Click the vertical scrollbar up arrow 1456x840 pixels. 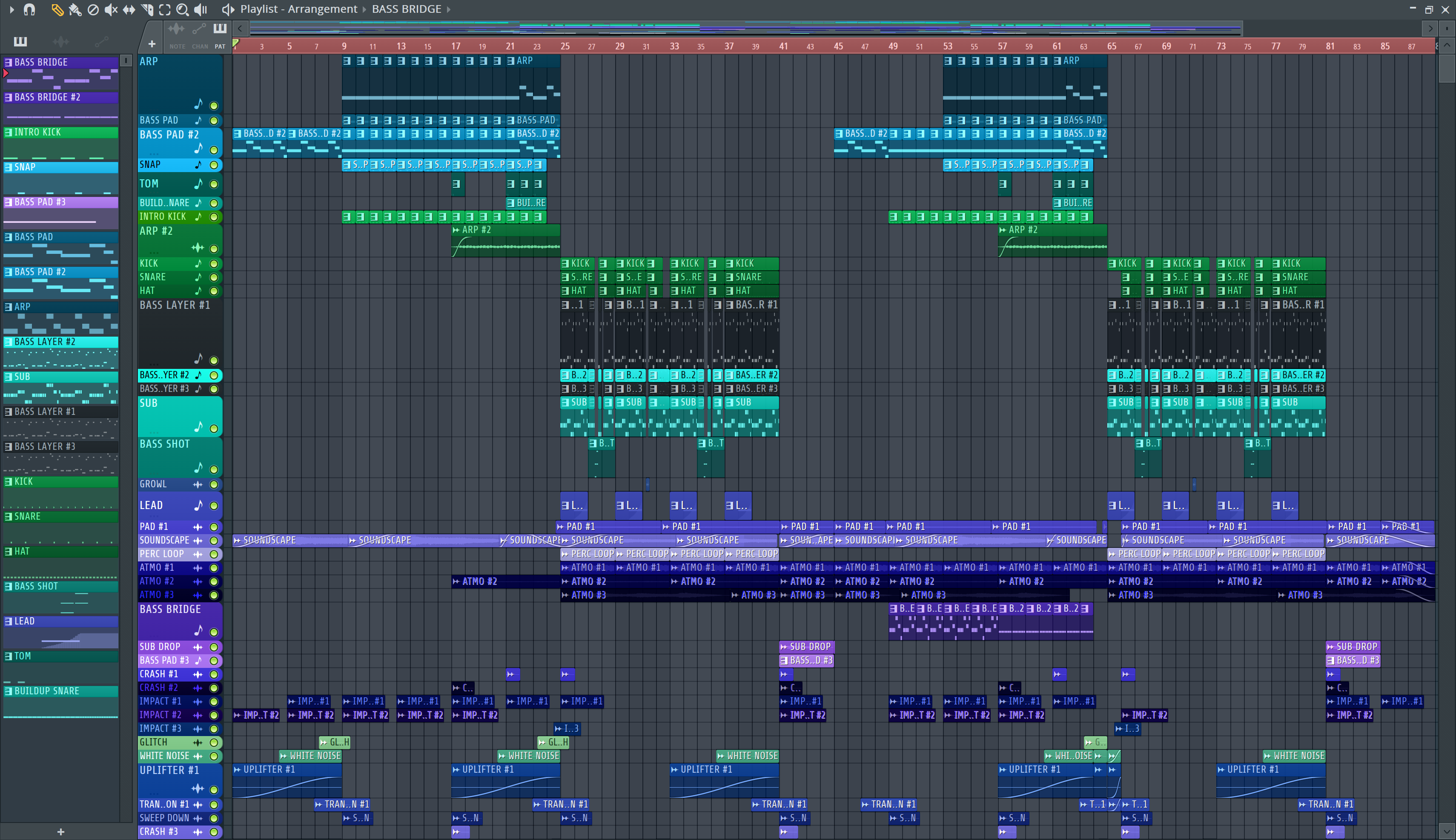[1446, 46]
